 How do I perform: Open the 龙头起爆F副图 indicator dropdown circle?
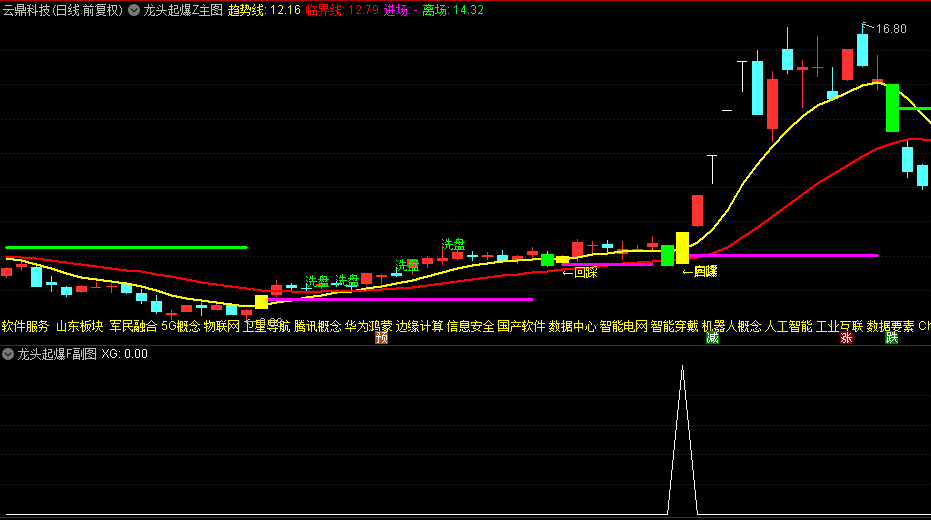coord(8,354)
